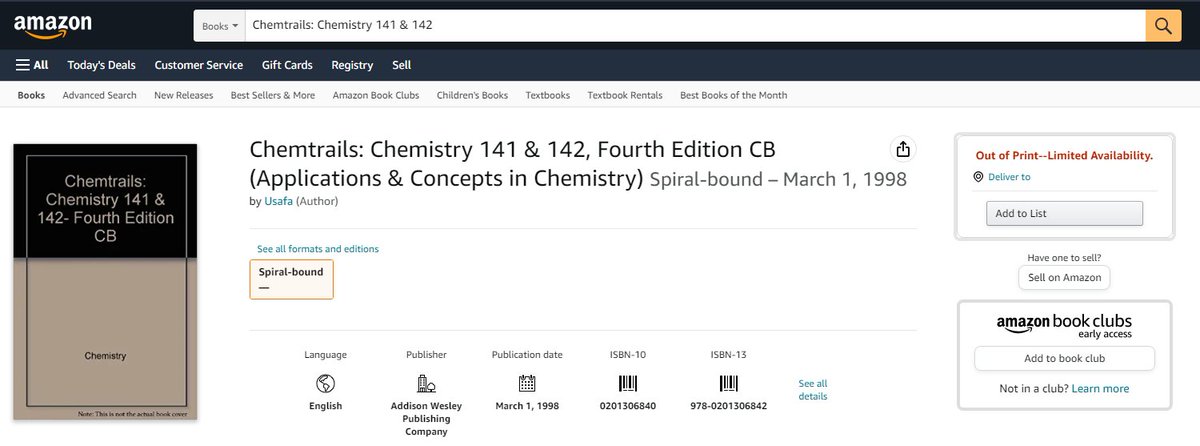Click the orange search magnifier button
The height and width of the screenshot is (446, 1200).
pos(1163,25)
